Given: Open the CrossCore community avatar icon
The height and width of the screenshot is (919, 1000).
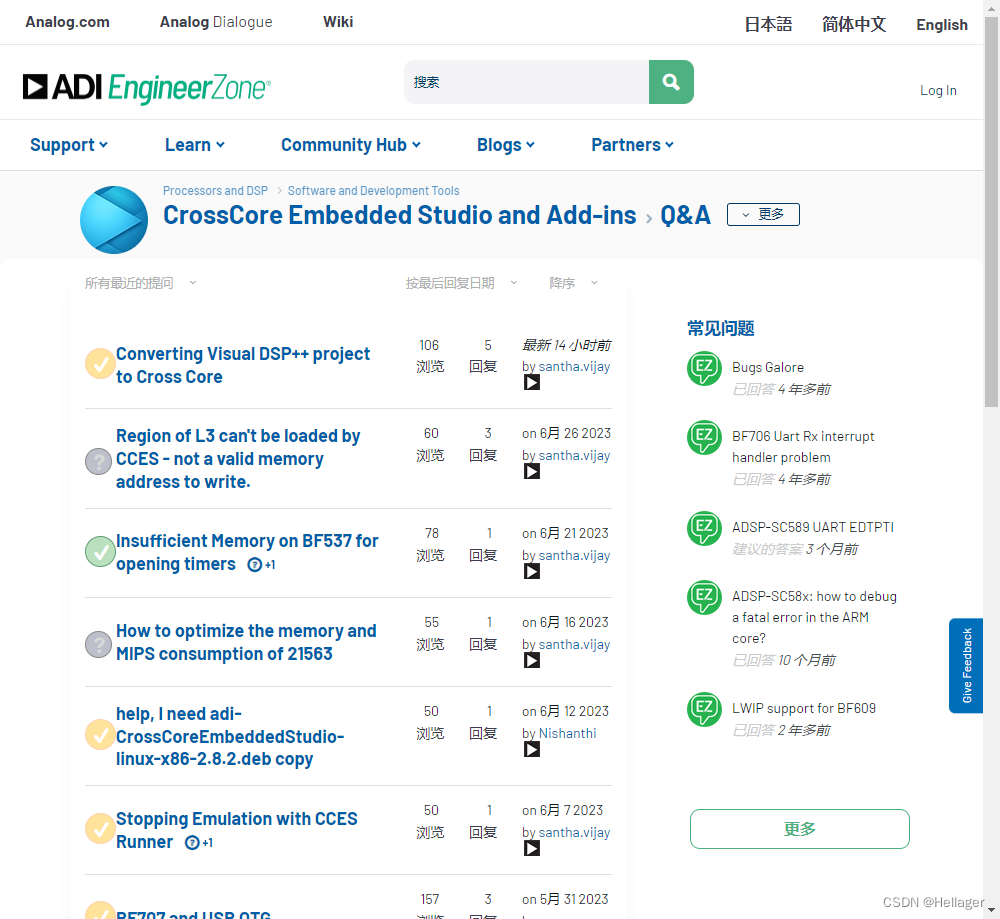Looking at the screenshot, I should (x=113, y=219).
